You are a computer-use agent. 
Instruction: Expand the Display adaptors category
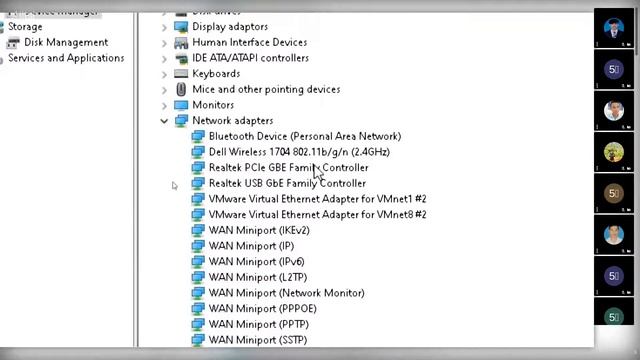click(x=164, y=28)
